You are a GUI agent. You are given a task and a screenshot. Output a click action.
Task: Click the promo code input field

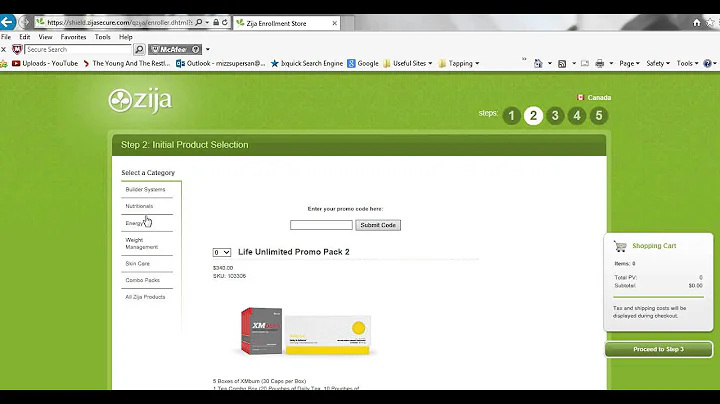(x=321, y=225)
